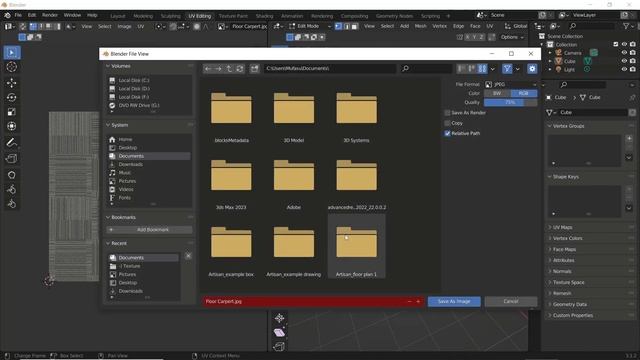Select the Tweak select tool in UV editor

(11, 53)
